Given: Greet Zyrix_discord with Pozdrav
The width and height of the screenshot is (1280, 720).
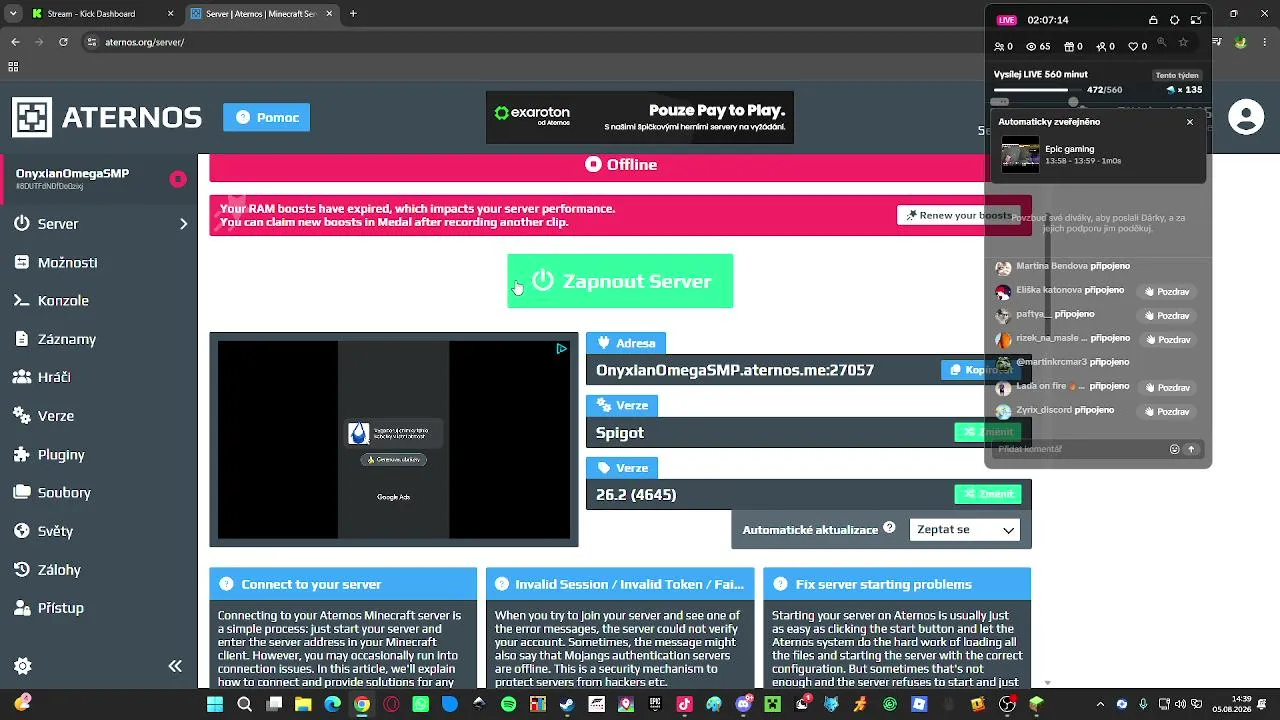Looking at the screenshot, I should (1167, 412).
